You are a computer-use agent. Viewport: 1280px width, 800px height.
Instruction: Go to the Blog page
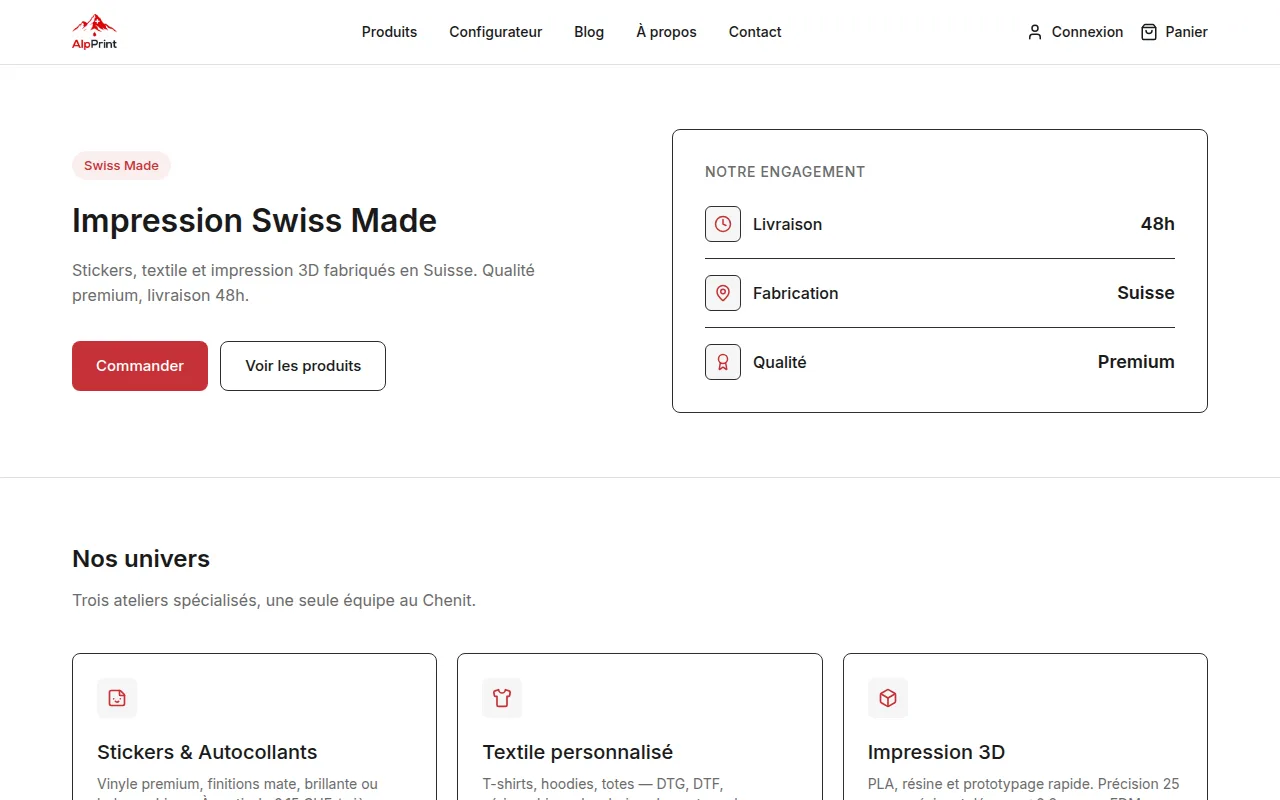(589, 32)
